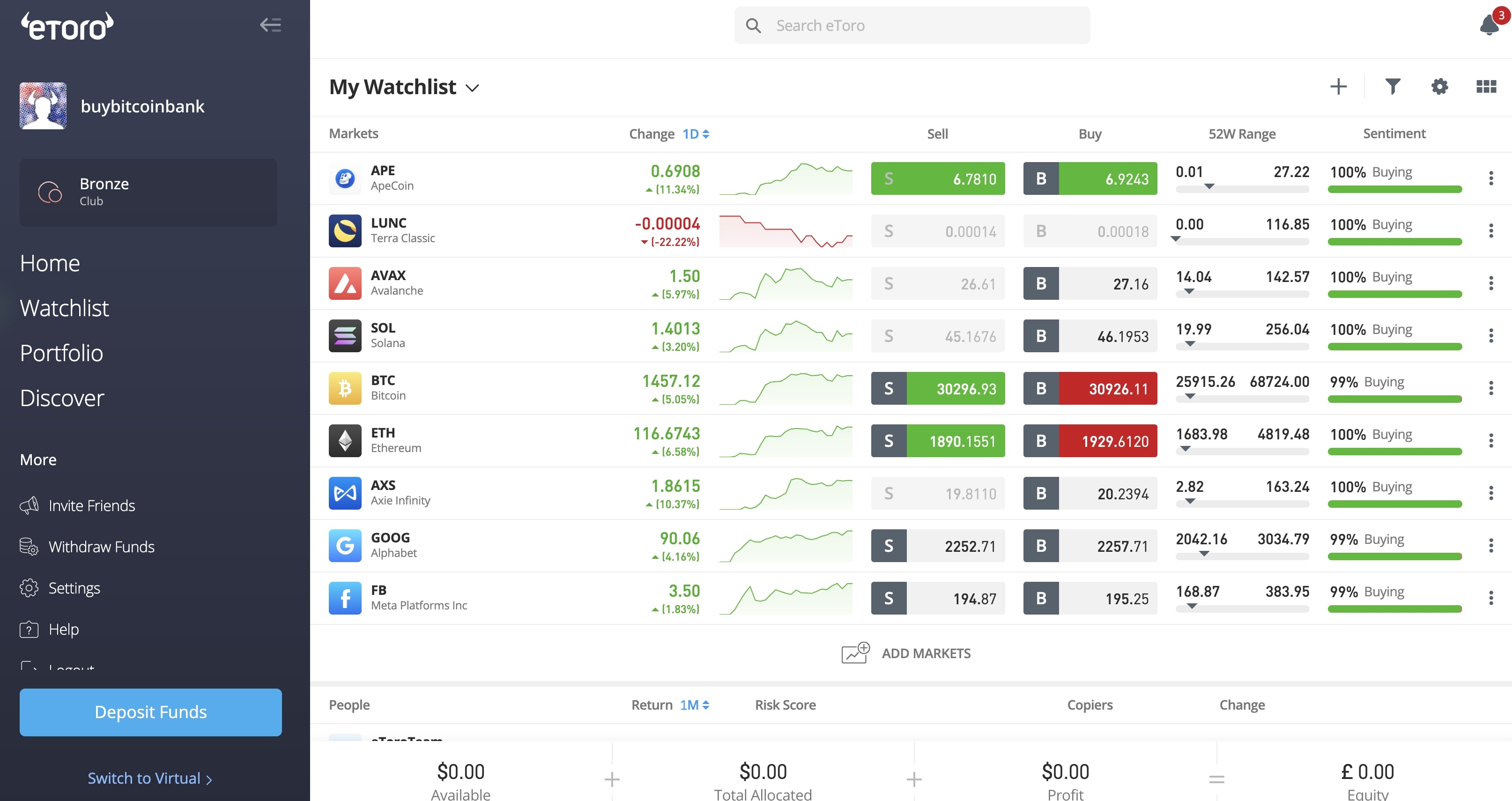Open more options for LUNC row
This screenshot has height=801, width=1512.
[x=1491, y=230]
